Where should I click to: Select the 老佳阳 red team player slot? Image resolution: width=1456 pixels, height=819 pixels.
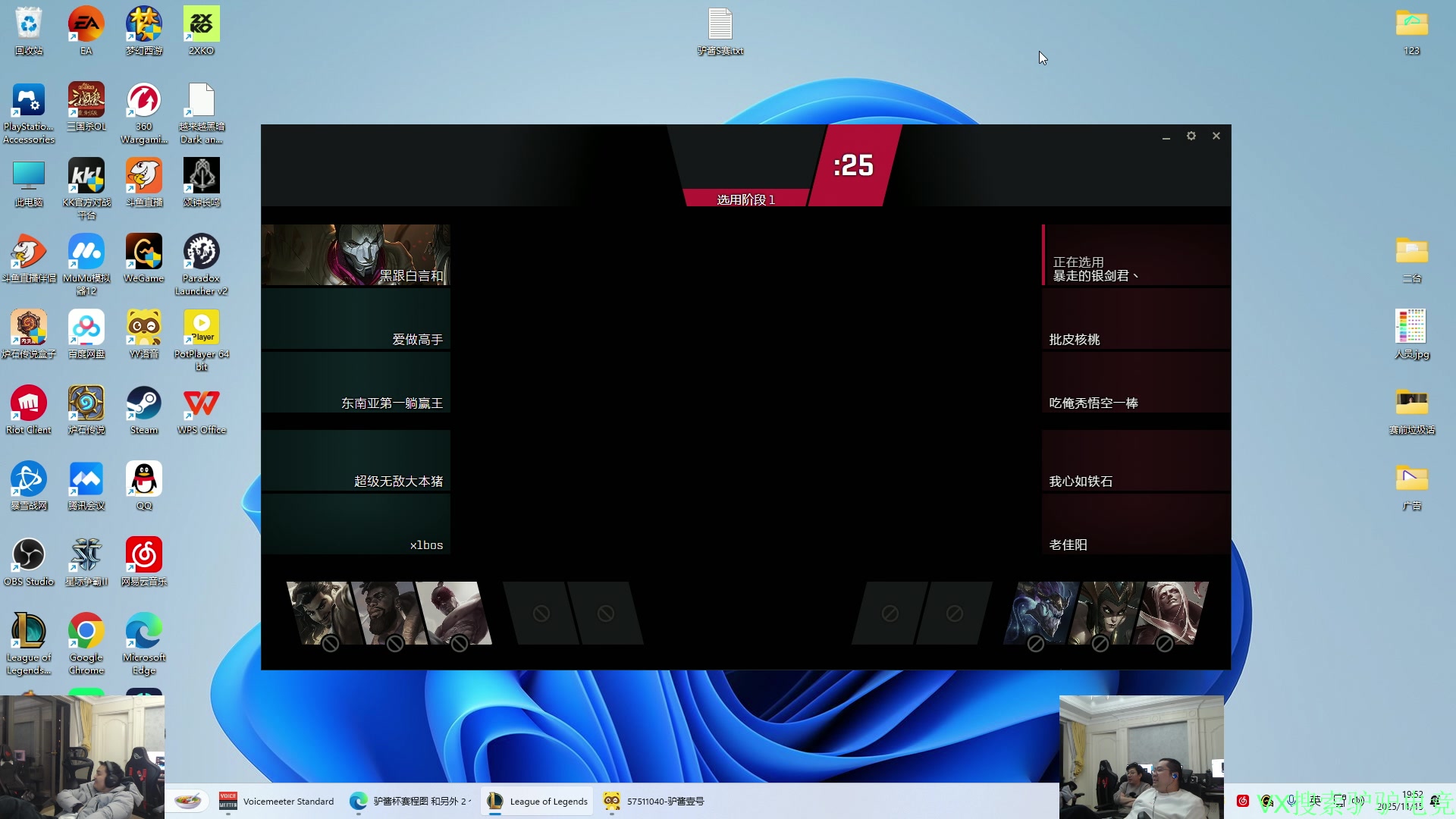1135,525
